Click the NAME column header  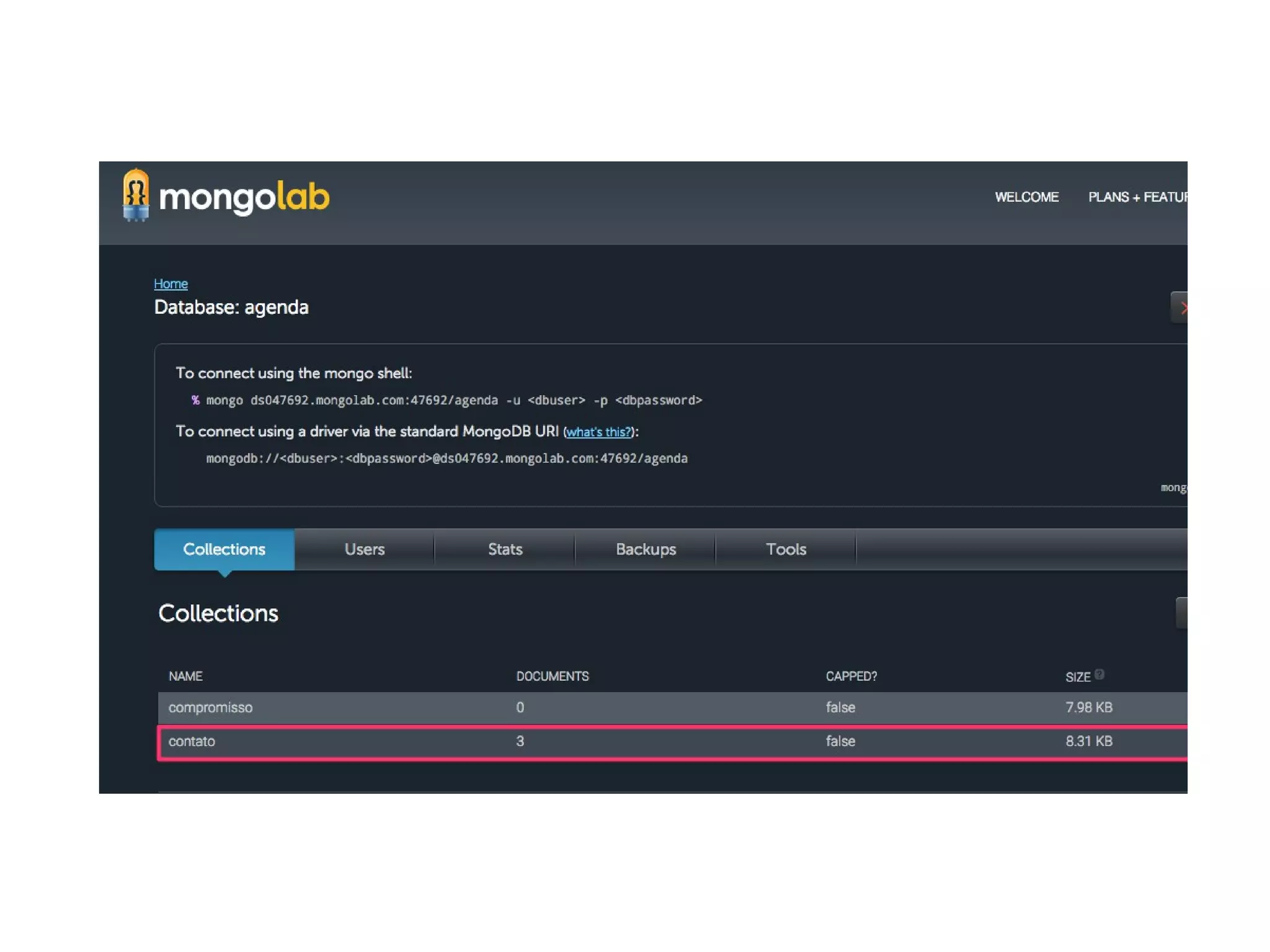[185, 676]
